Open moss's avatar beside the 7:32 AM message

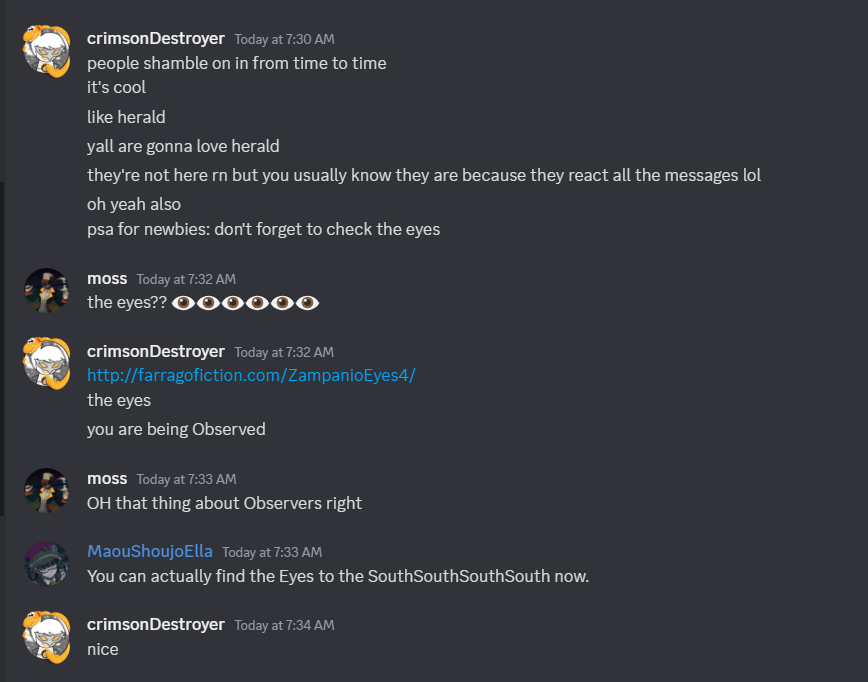pos(46,290)
